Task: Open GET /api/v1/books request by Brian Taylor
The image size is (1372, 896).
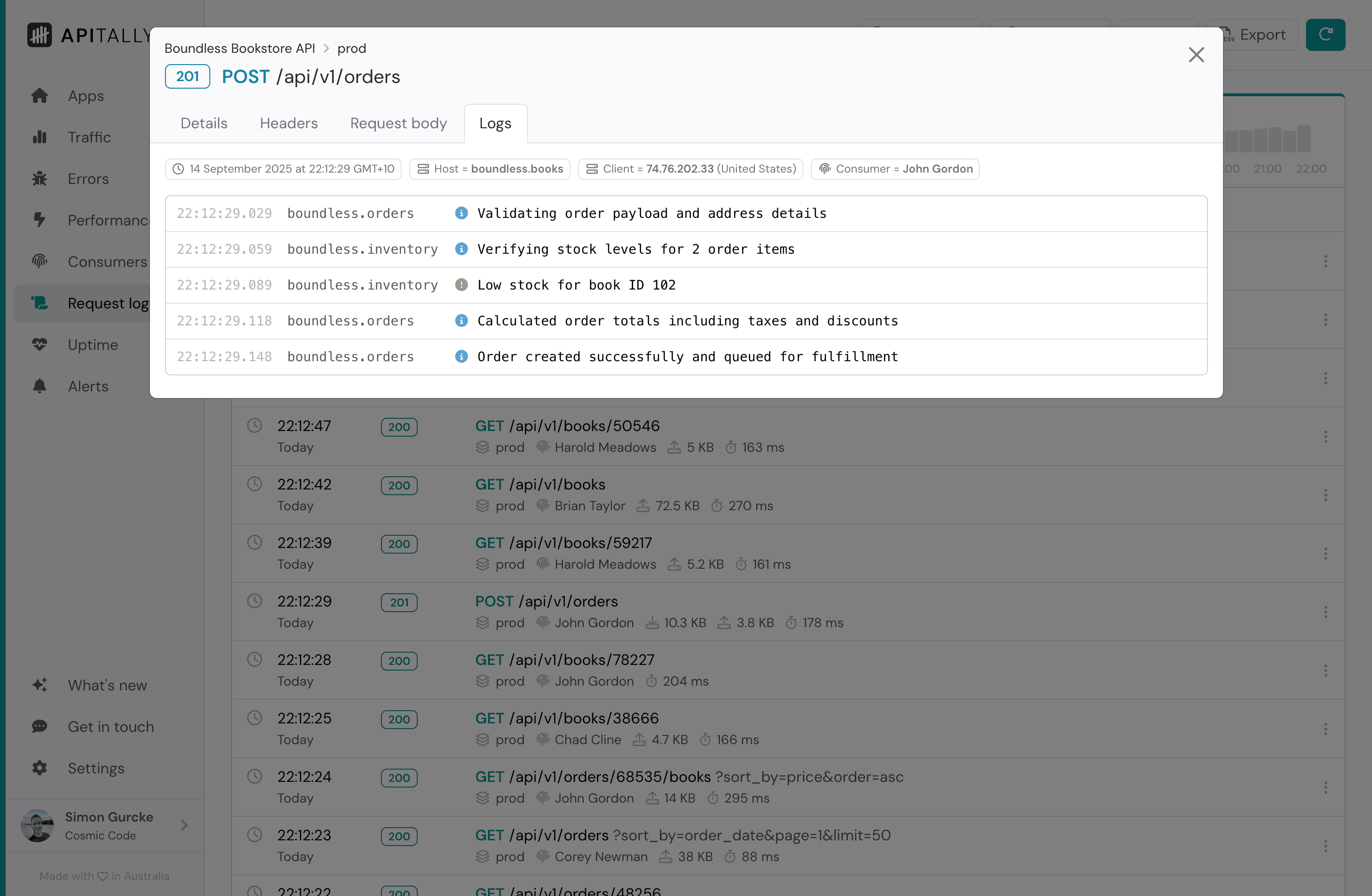Action: 540,485
